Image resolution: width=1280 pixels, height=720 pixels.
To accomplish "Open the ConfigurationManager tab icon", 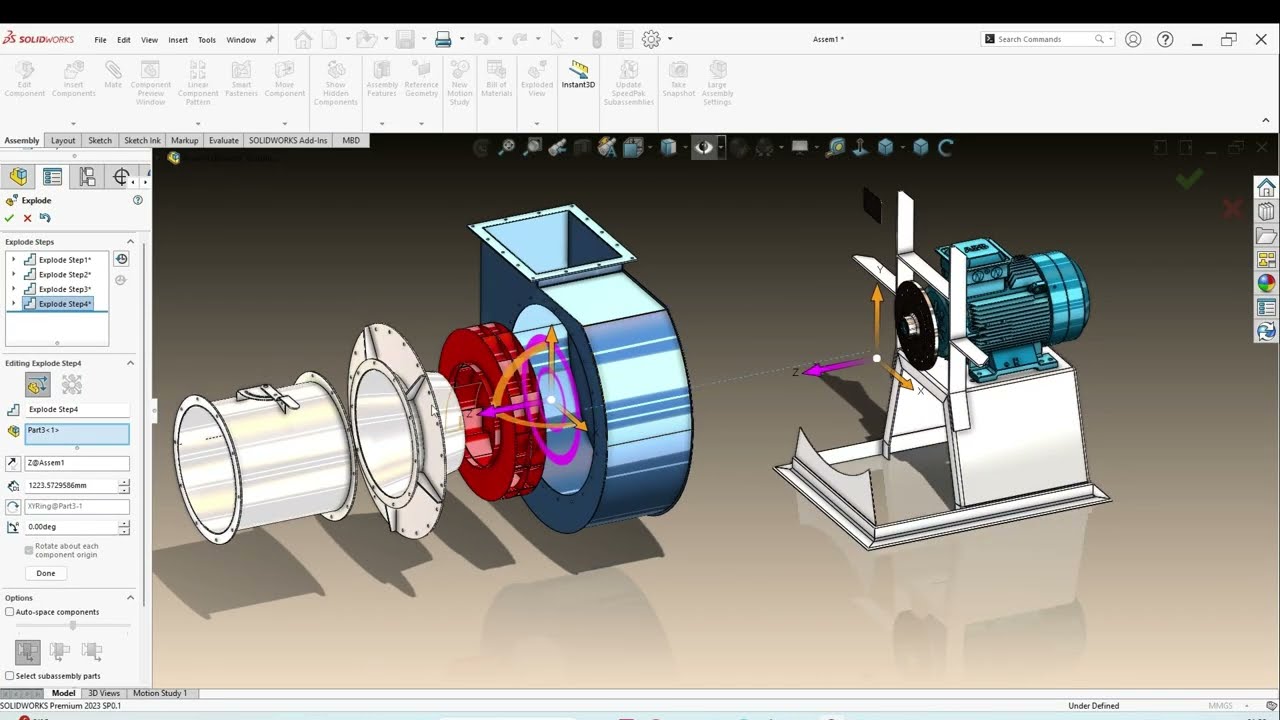I will pyautogui.click(x=87, y=177).
